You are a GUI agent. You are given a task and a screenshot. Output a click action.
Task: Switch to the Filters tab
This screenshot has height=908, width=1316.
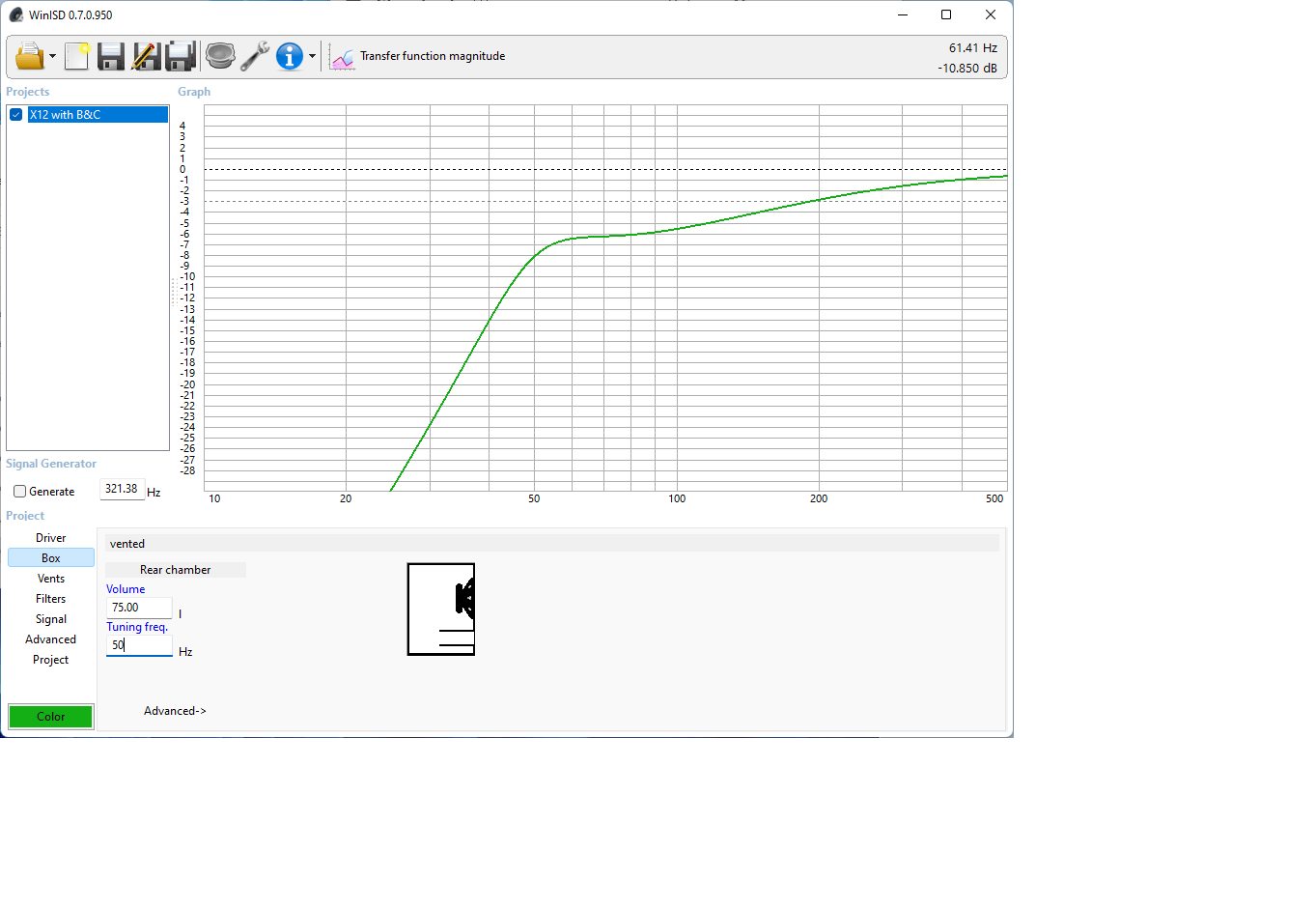[x=51, y=599]
